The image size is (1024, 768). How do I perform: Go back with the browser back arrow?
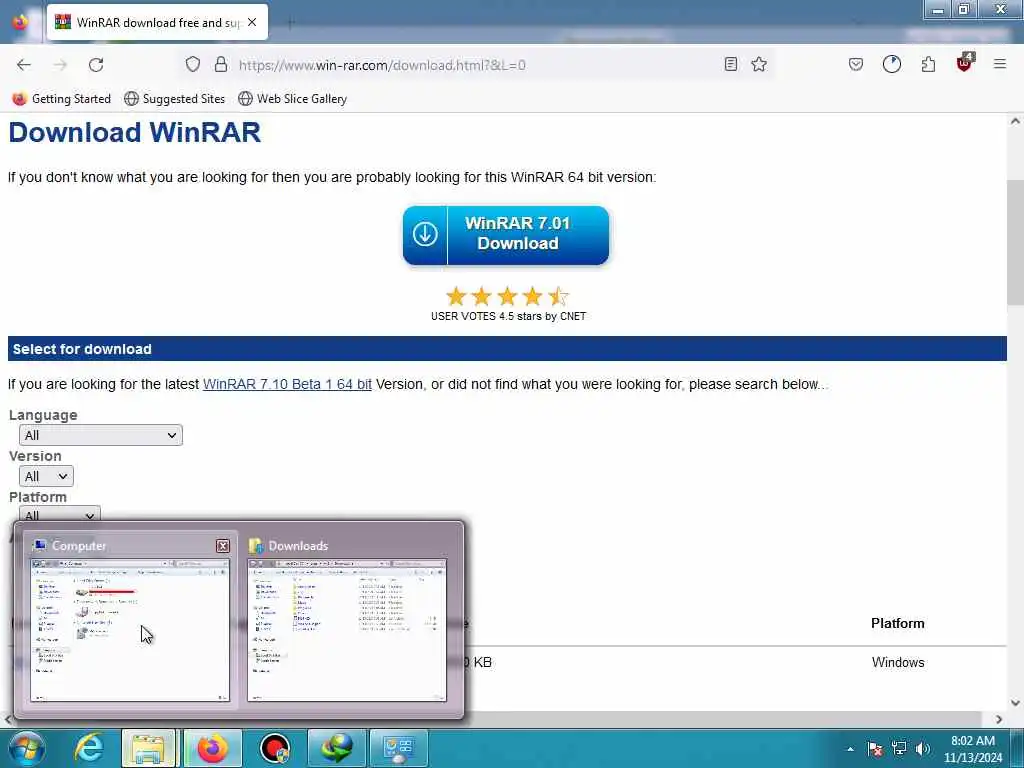[x=24, y=65]
